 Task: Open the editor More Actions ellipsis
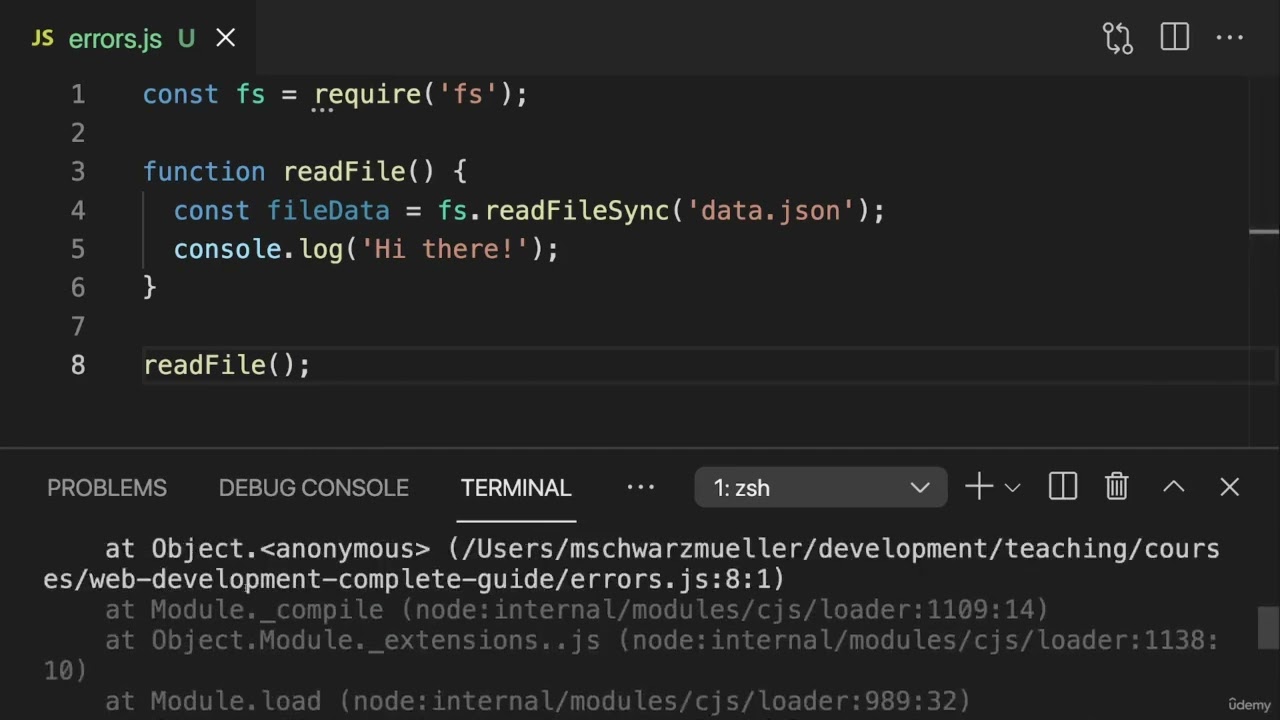point(1230,38)
